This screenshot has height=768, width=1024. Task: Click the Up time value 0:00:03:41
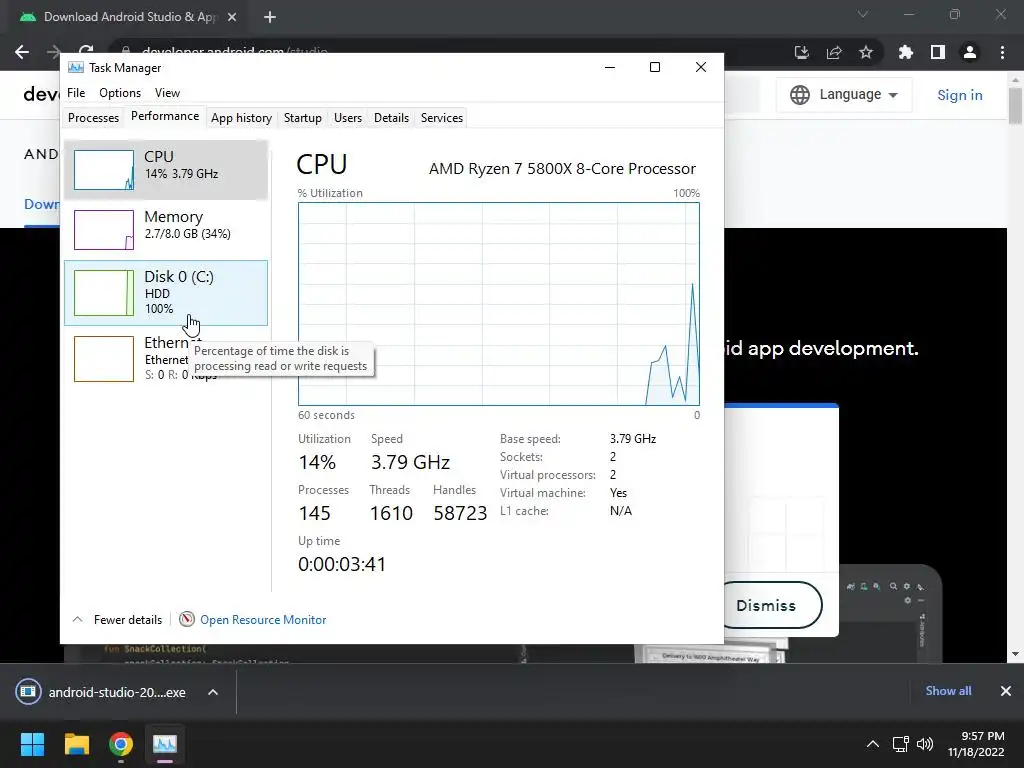pos(342,564)
